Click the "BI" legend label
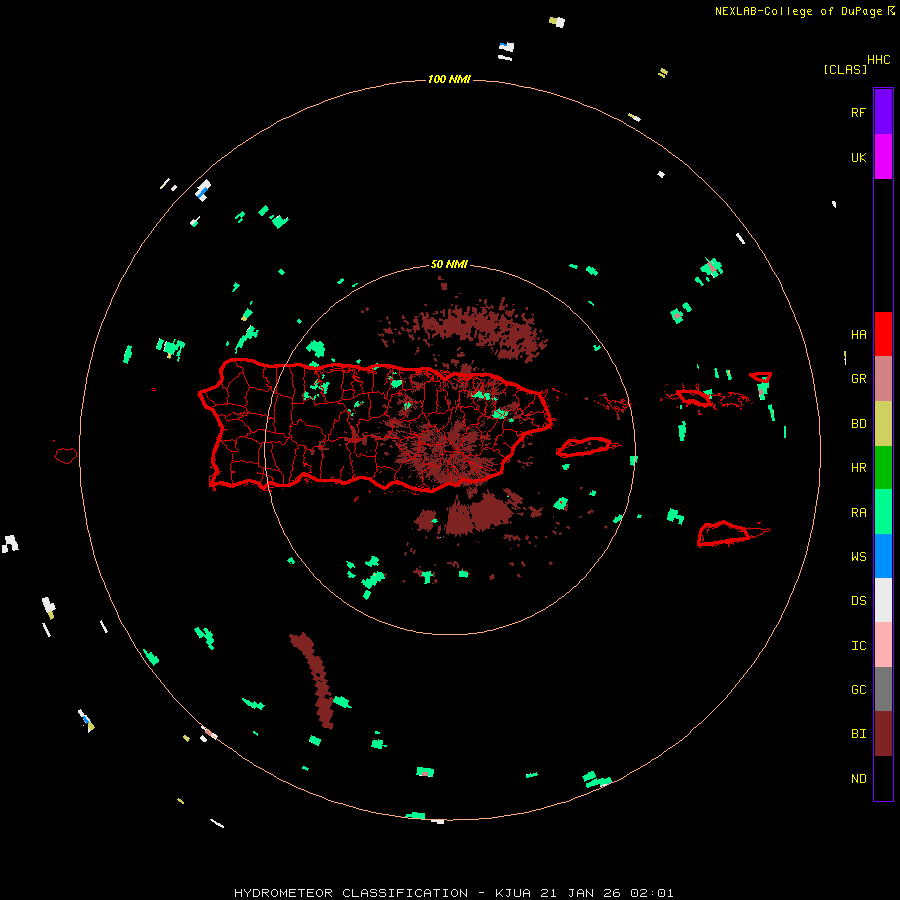This screenshot has width=900, height=900. click(x=858, y=734)
